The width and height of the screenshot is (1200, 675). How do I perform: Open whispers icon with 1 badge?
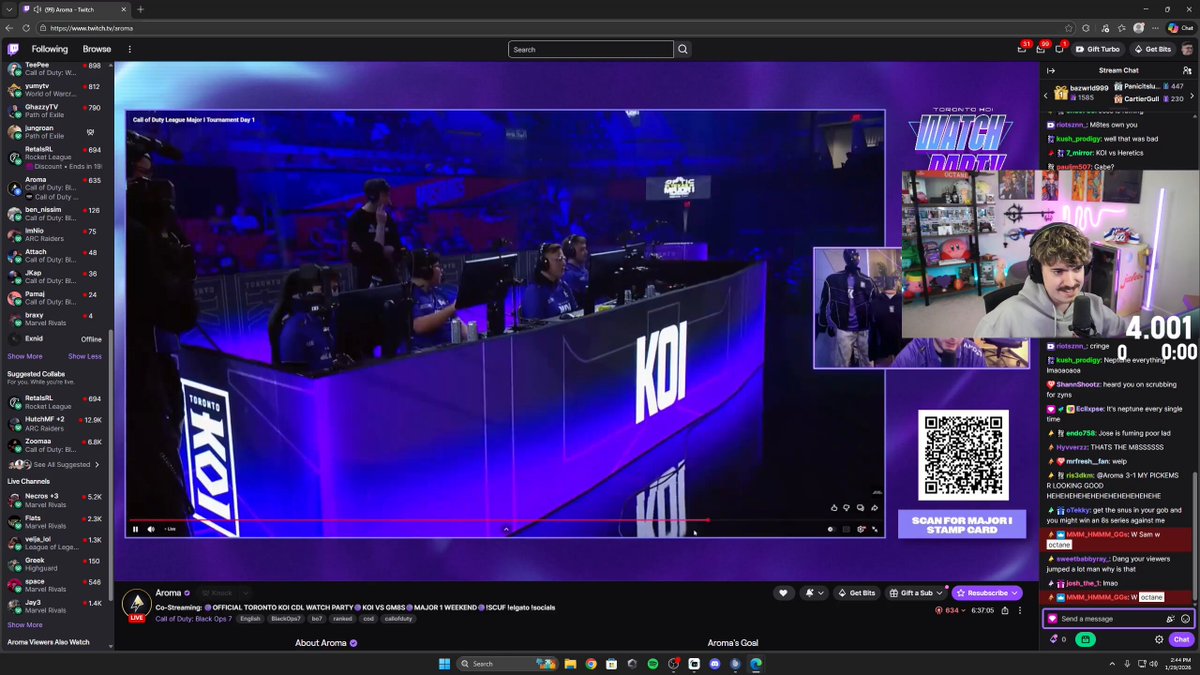(1060, 49)
